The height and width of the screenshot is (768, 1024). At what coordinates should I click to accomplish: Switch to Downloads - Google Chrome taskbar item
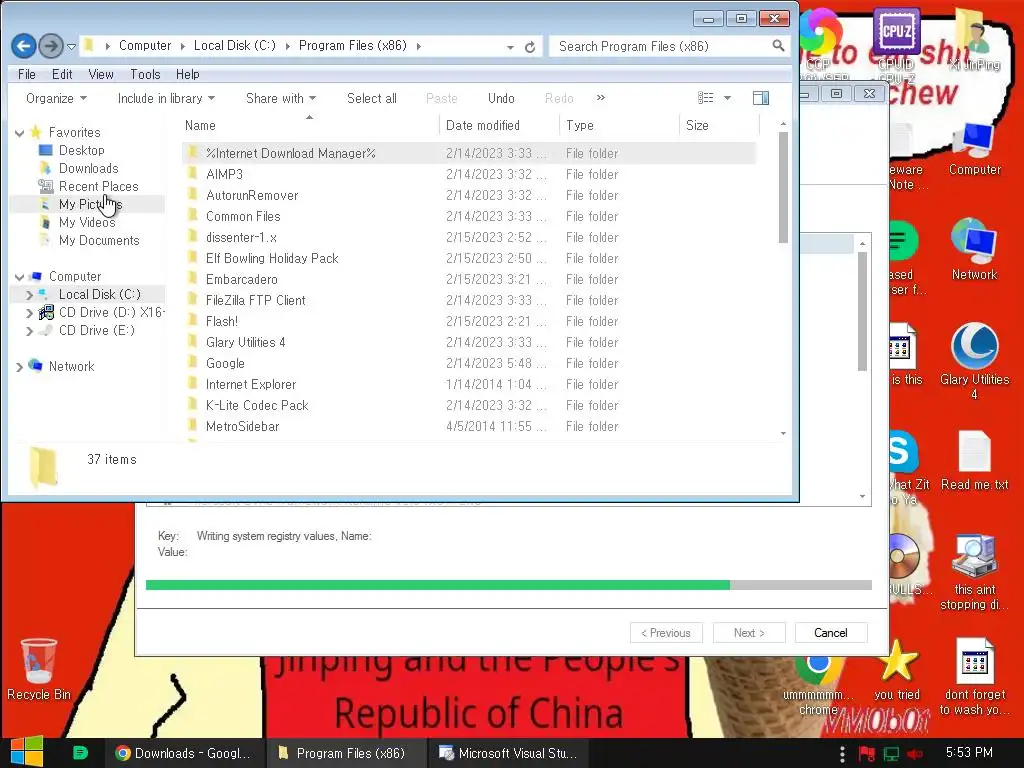(x=184, y=753)
